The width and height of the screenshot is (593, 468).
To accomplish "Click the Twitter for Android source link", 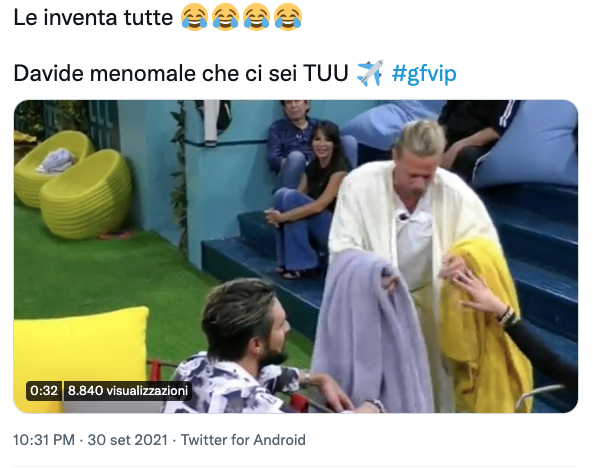I will click(243, 440).
